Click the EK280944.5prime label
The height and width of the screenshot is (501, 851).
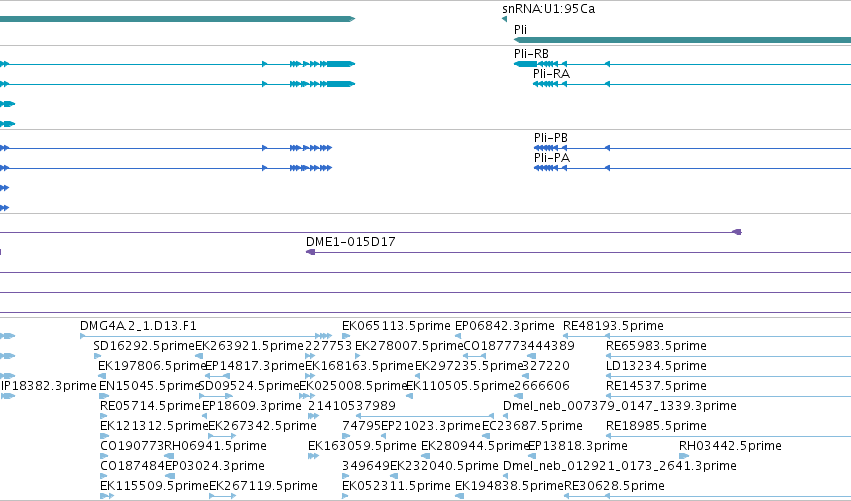point(475,446)
